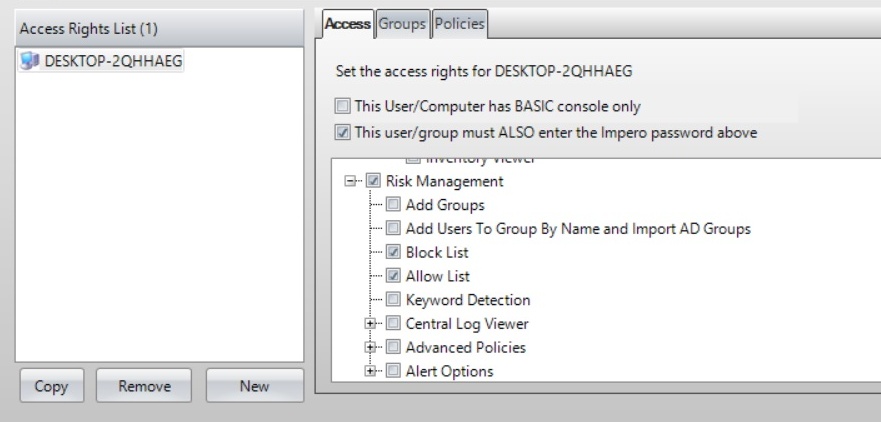Select the Access tab
881x422 pixels.
tap(348, 23)
